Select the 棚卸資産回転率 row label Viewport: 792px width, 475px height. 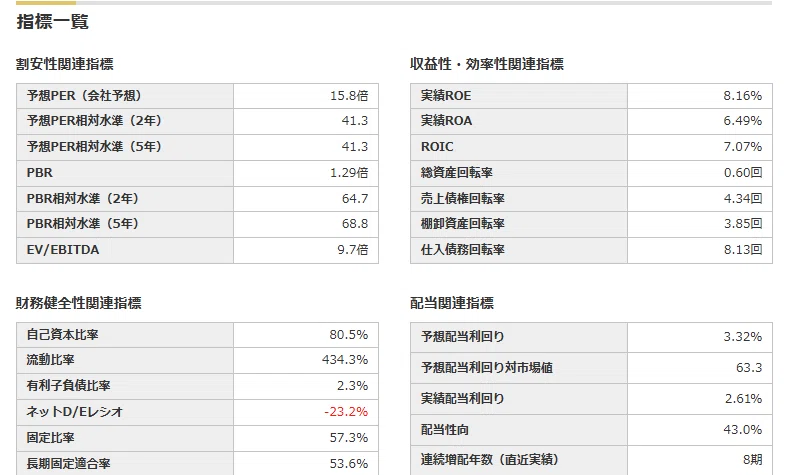pyautogui.click(x=463, y=224)
